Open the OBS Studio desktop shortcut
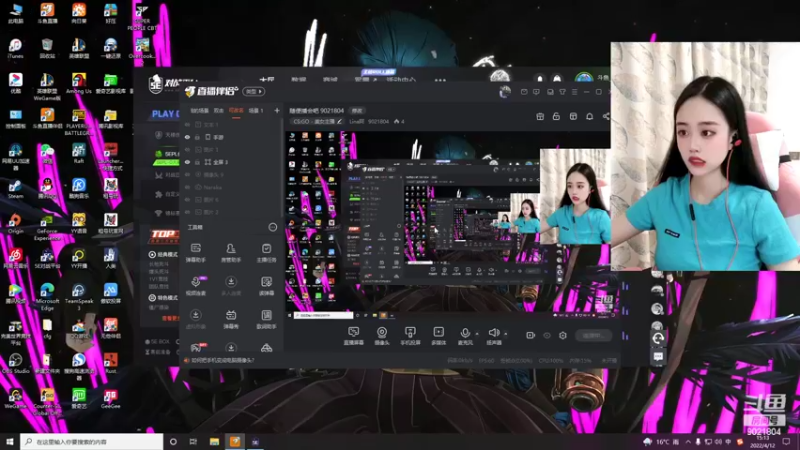 (x=15, y=363)
